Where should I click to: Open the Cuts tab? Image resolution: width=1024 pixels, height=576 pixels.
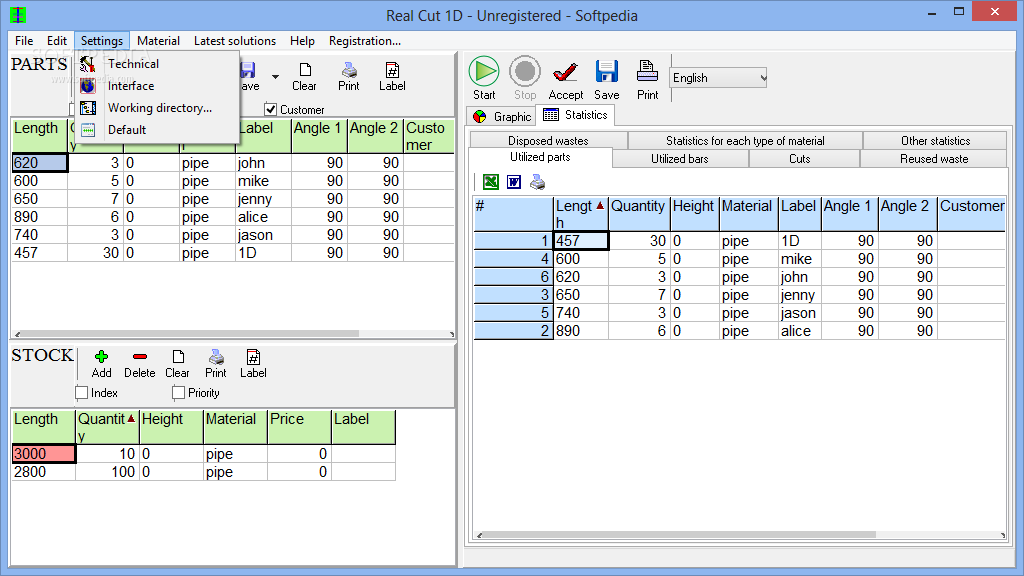coord(799,159)
